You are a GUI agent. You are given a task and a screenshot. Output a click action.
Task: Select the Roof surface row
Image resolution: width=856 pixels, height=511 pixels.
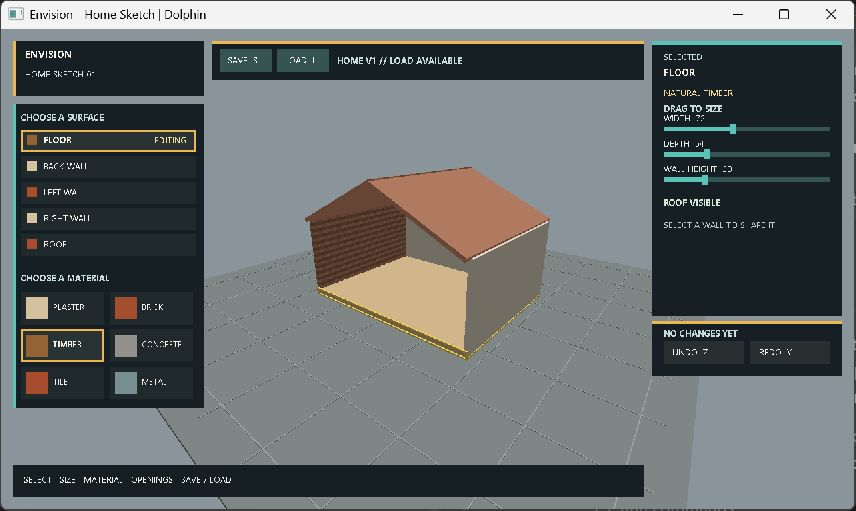(x=108, y=244)
